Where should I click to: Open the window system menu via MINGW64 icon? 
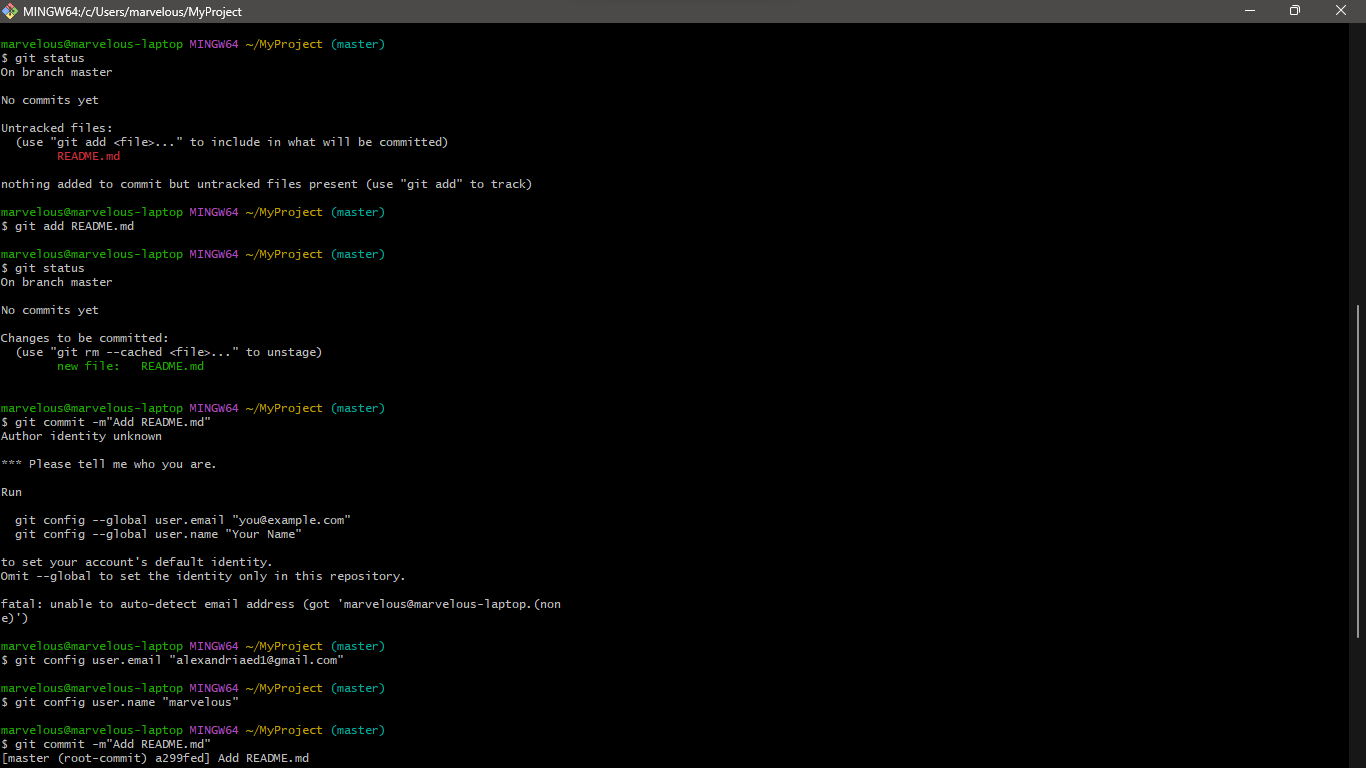10,11
